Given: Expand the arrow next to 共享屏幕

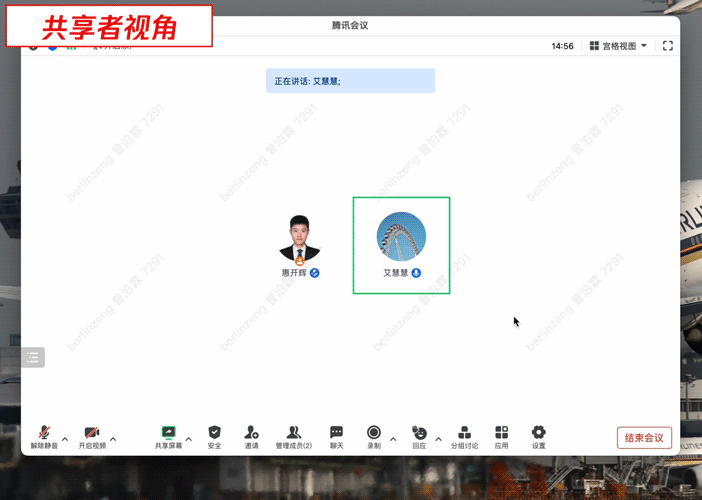Looking at the screenshot, I should (x=189, y=439).
